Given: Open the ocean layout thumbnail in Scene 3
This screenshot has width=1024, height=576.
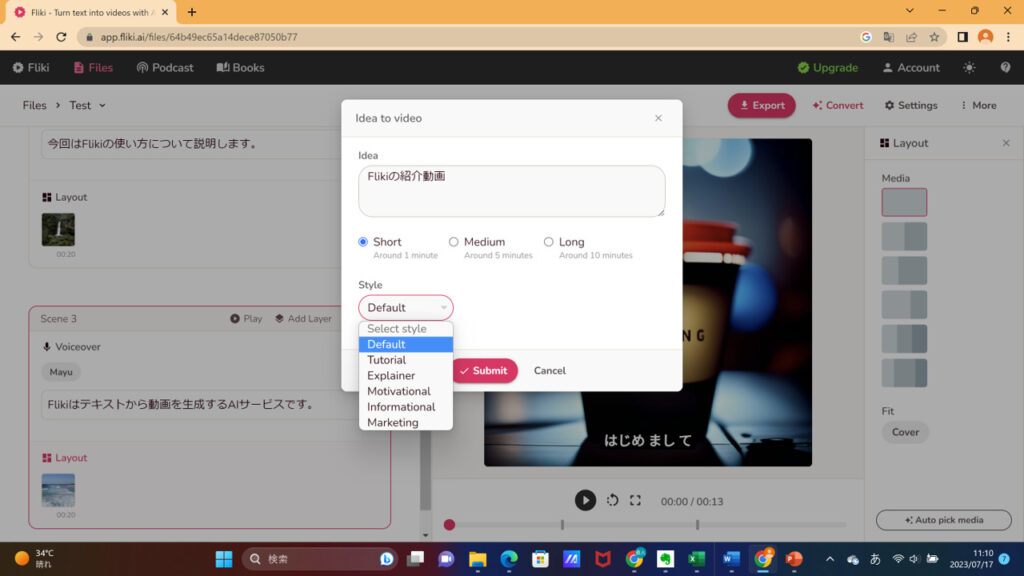Looking at the screenshot, I should coord(58,490).
